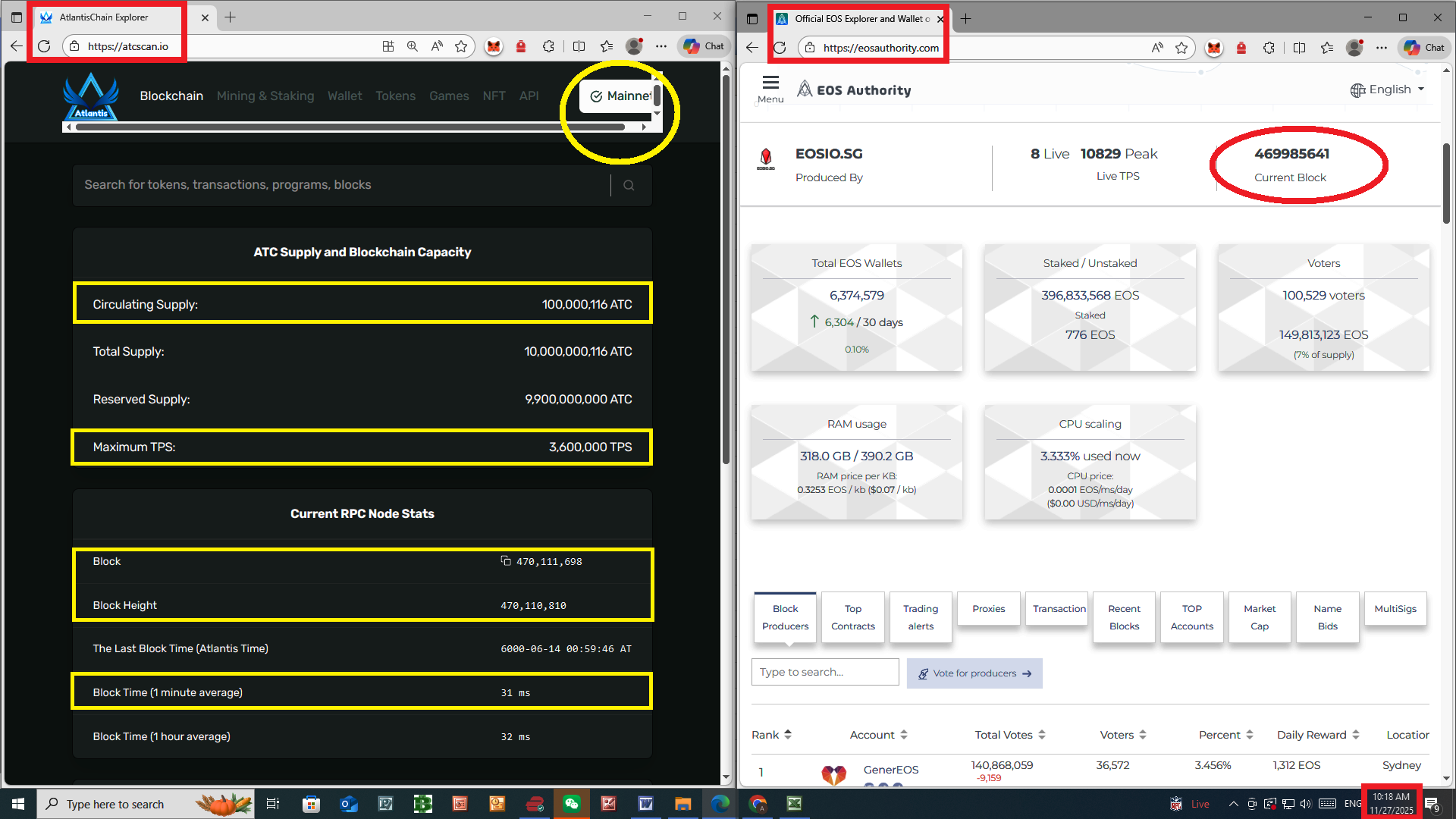Image resolution: width=1456 pixels, height=819 pixels.
Task: Favorite the eosauthority.com page with star
Action: [x=1181, y=48]
